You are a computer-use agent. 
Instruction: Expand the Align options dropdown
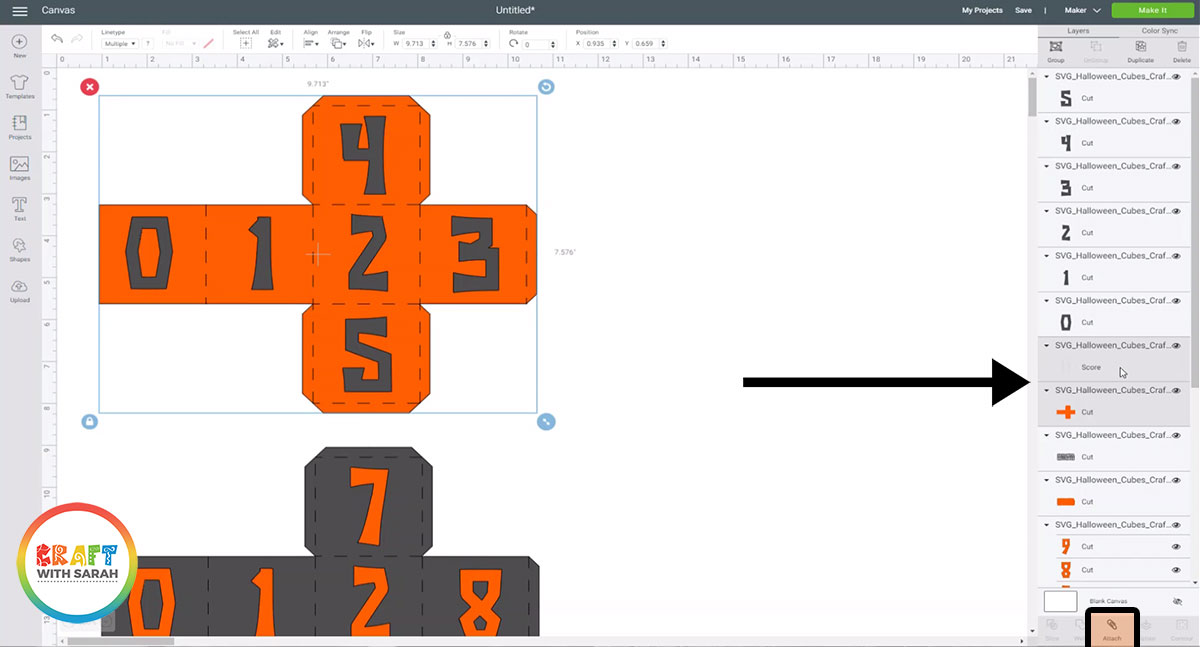(313, 43)
